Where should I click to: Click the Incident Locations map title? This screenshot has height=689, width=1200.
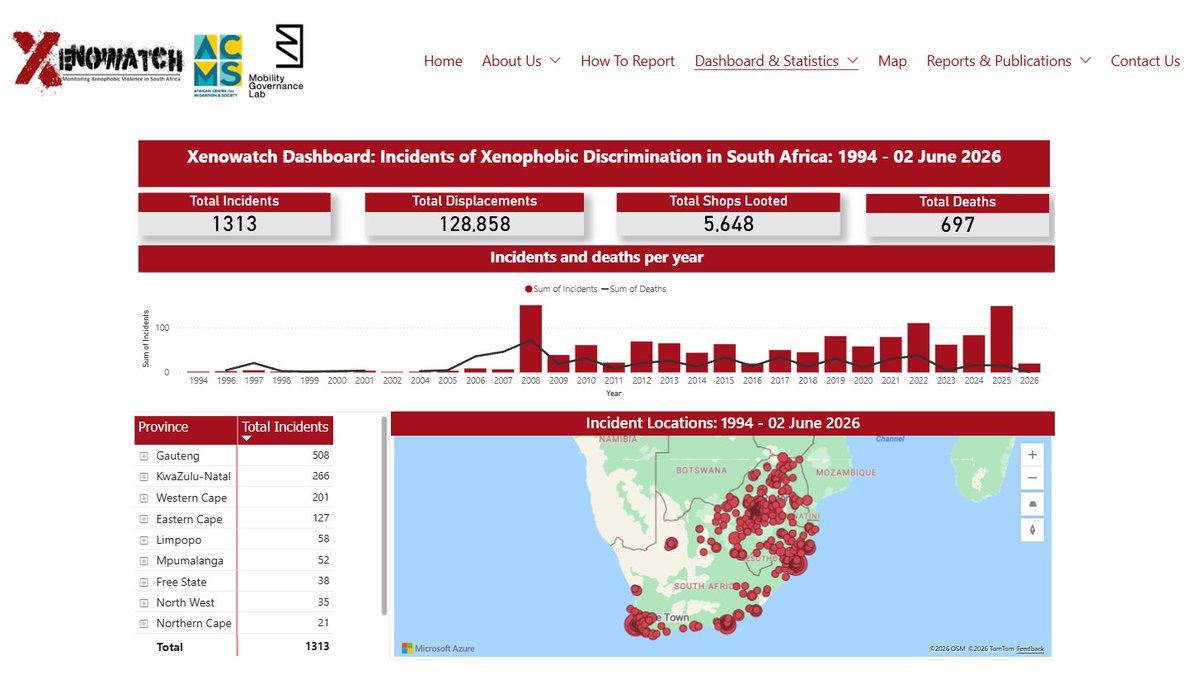[722, 424]
